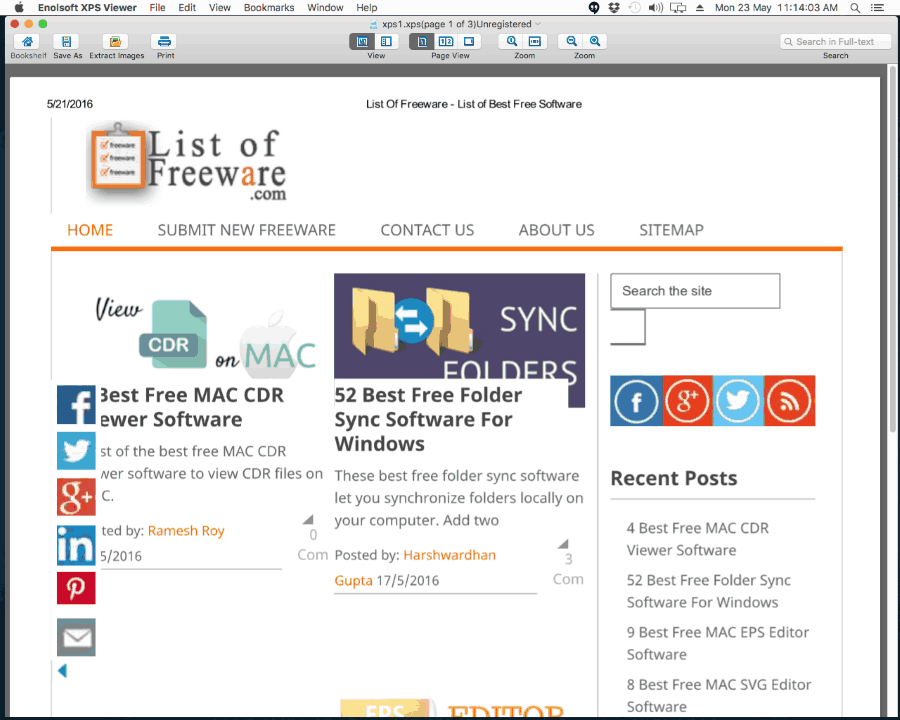Screen dimensions: 900x720
Task: Zoom in with the plus magnifier
Action: coord(595,41)
